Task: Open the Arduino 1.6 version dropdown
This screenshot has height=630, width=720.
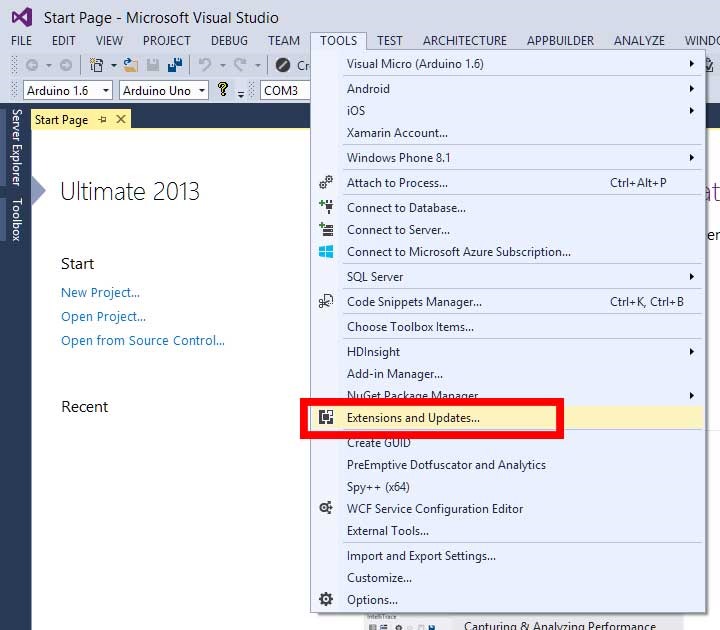Action: pyautogui.click(x=106, y=90)
